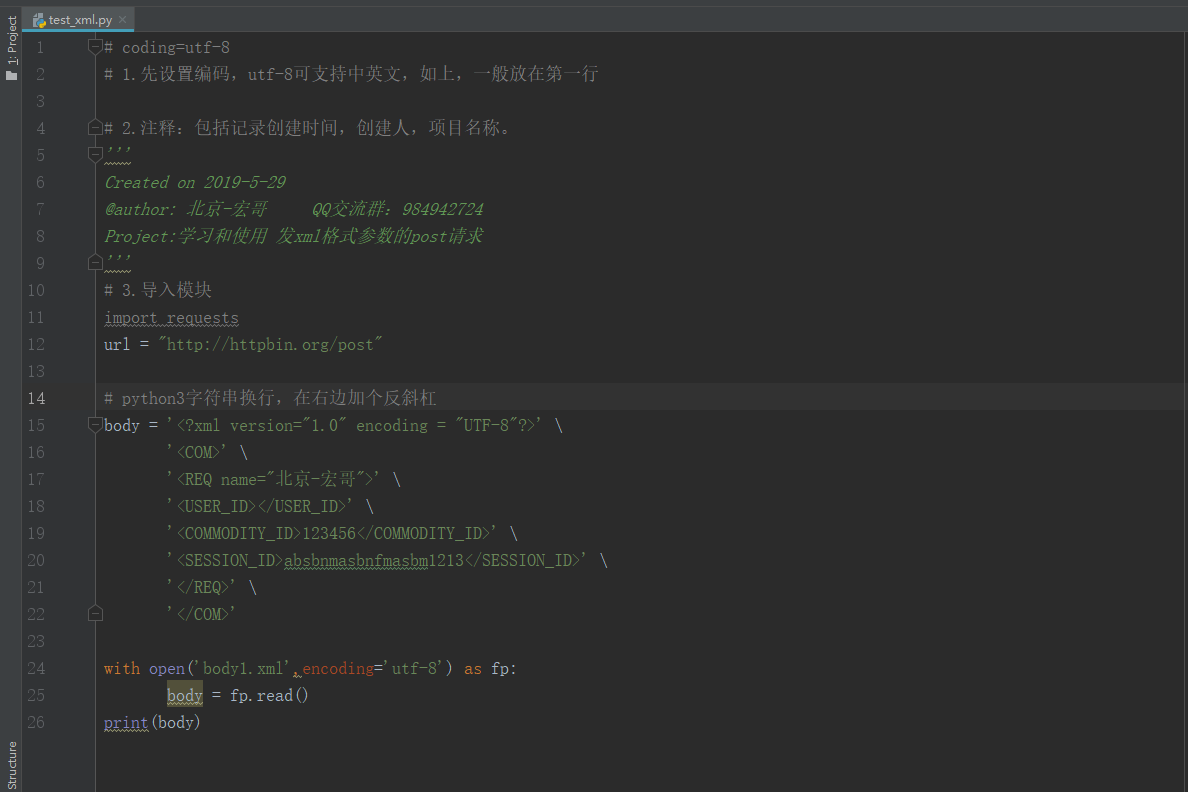Click the underlined import requests statement
The height and width of the screenshot is (792, 1188).
tap(171, 317)
